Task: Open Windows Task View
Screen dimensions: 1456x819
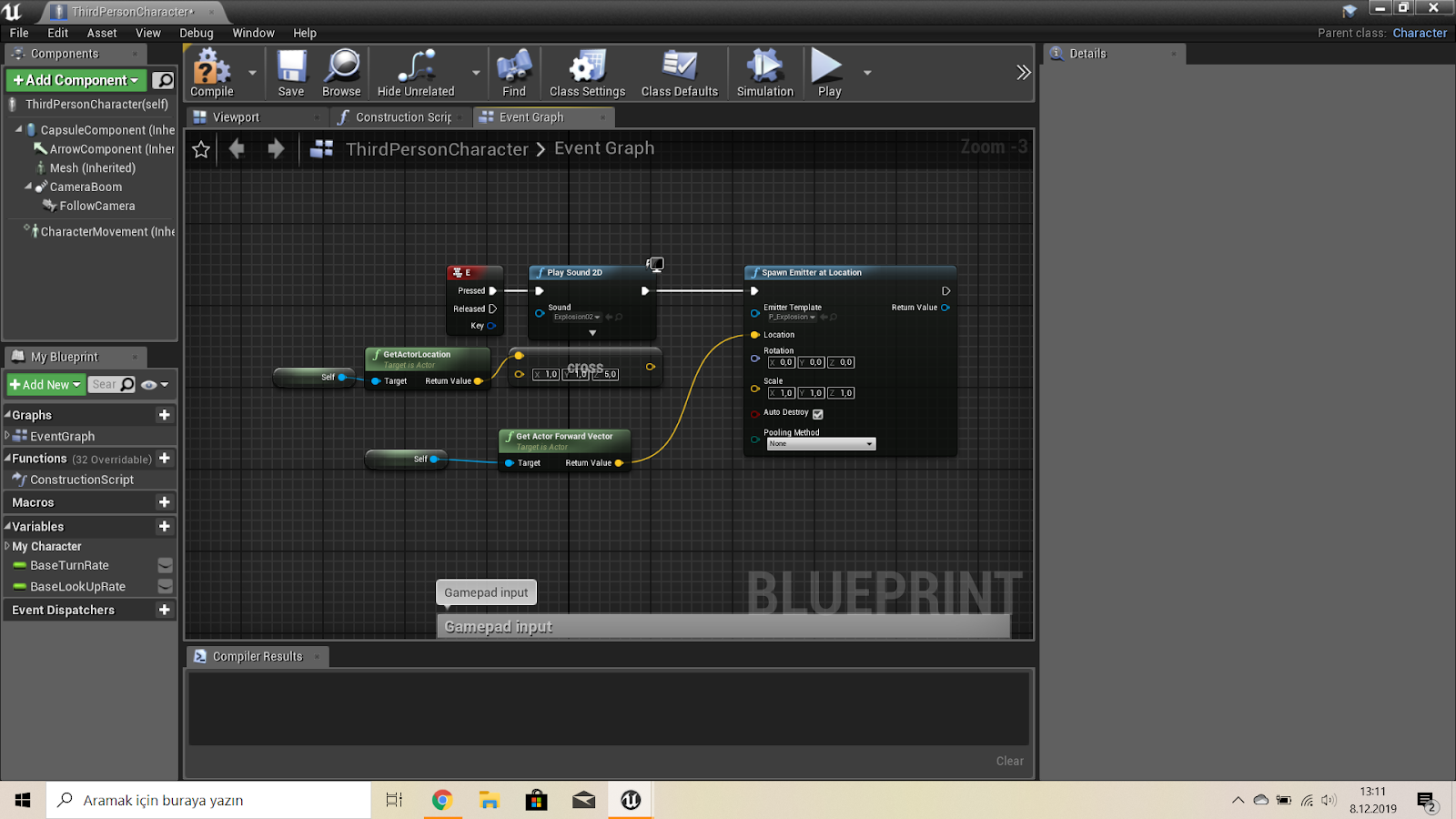Action: [394, 800]
